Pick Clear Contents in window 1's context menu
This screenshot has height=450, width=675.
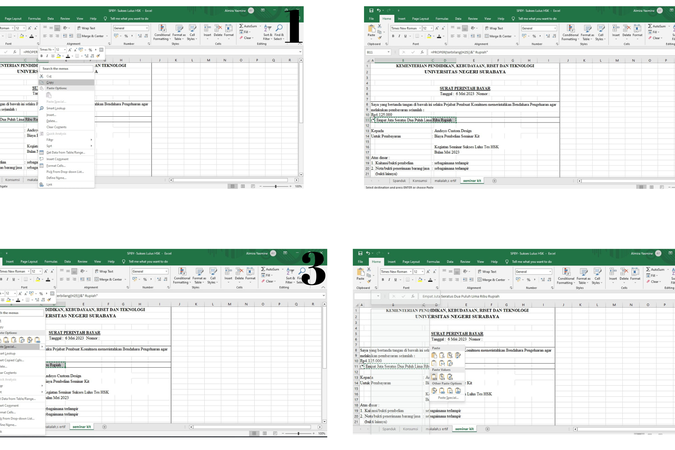coord(66,127)
